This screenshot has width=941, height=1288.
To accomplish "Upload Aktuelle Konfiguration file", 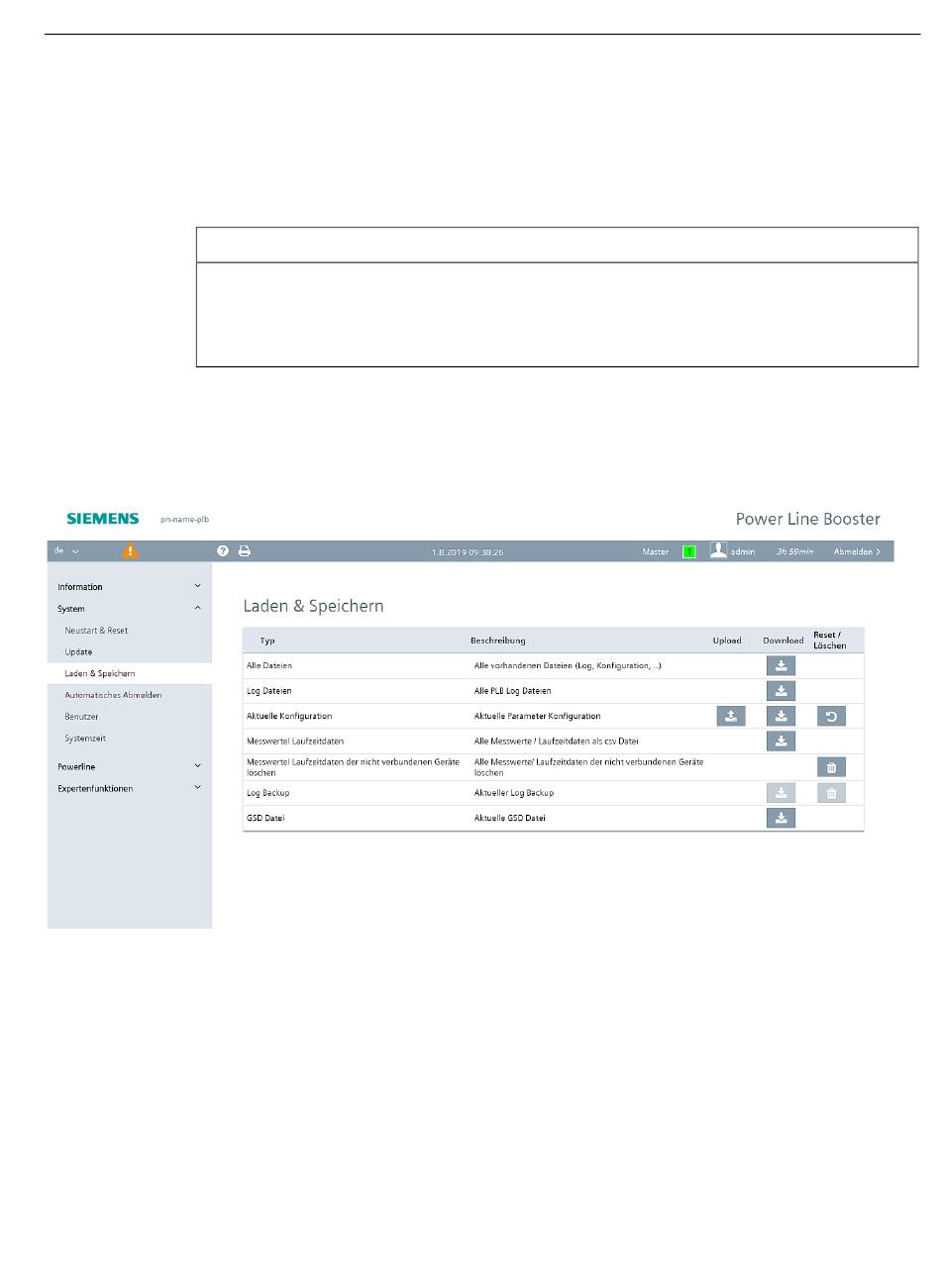I will point(731,716).
